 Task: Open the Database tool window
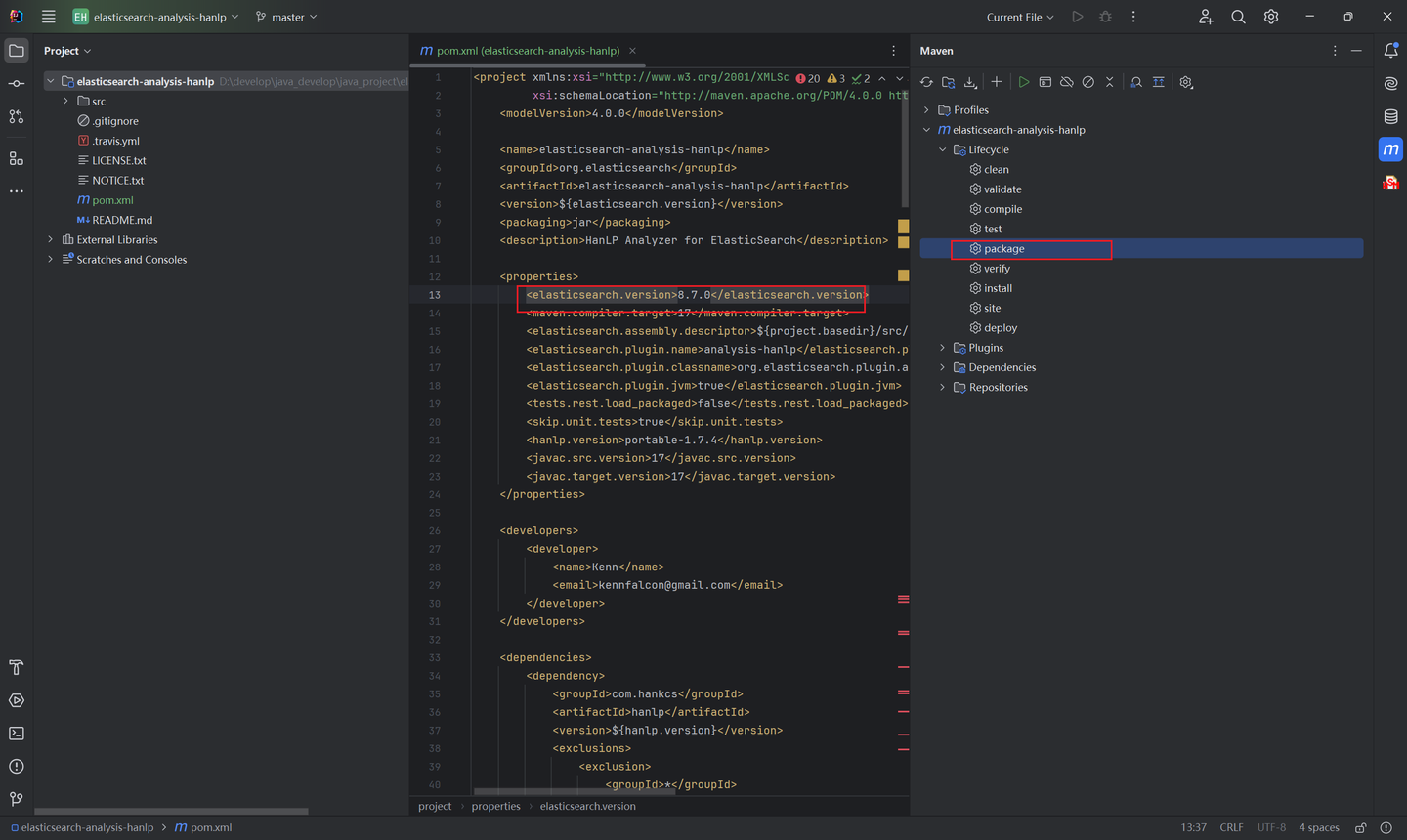click(1391, 115)
